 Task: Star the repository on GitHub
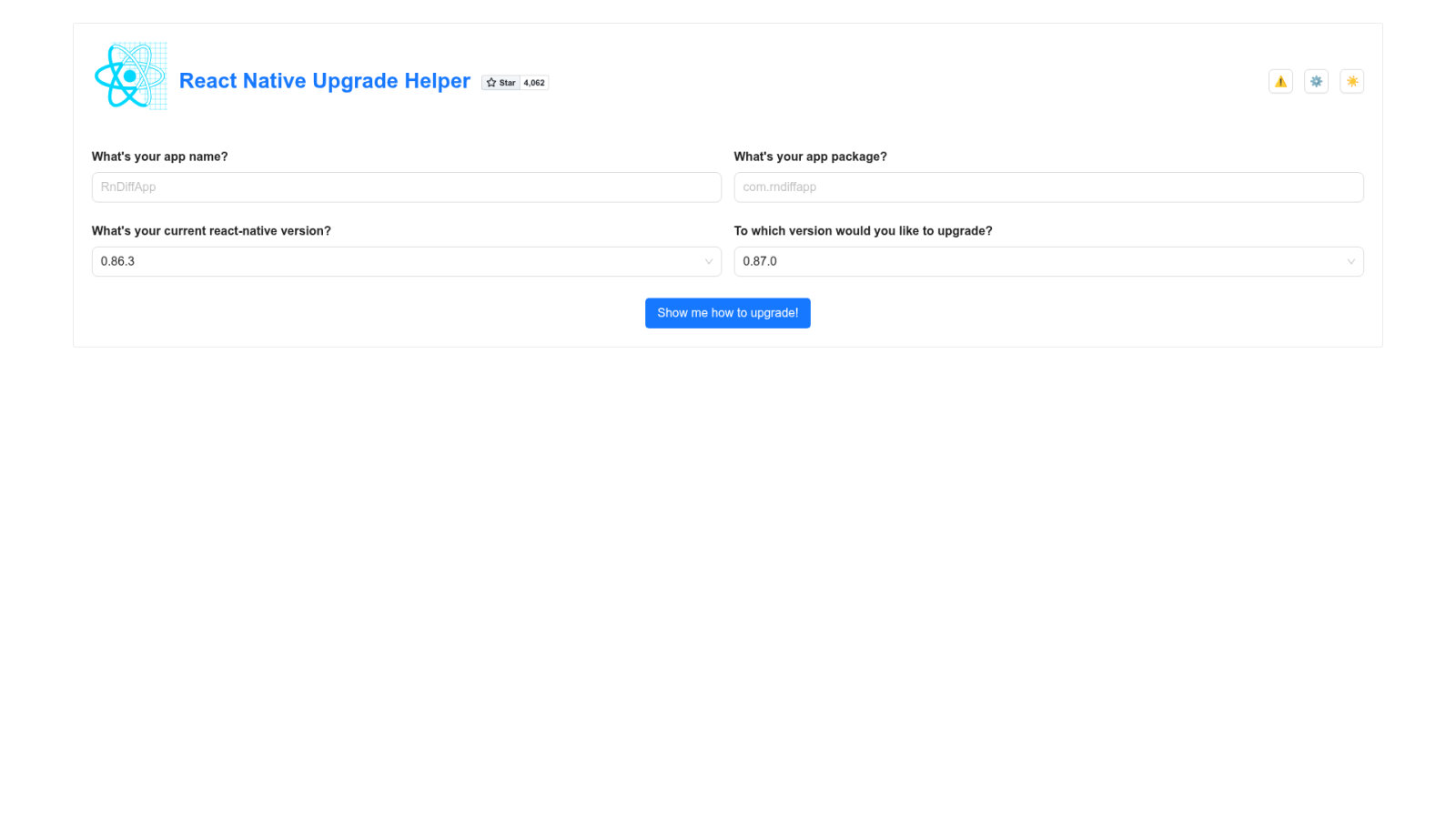pos(500,83)
